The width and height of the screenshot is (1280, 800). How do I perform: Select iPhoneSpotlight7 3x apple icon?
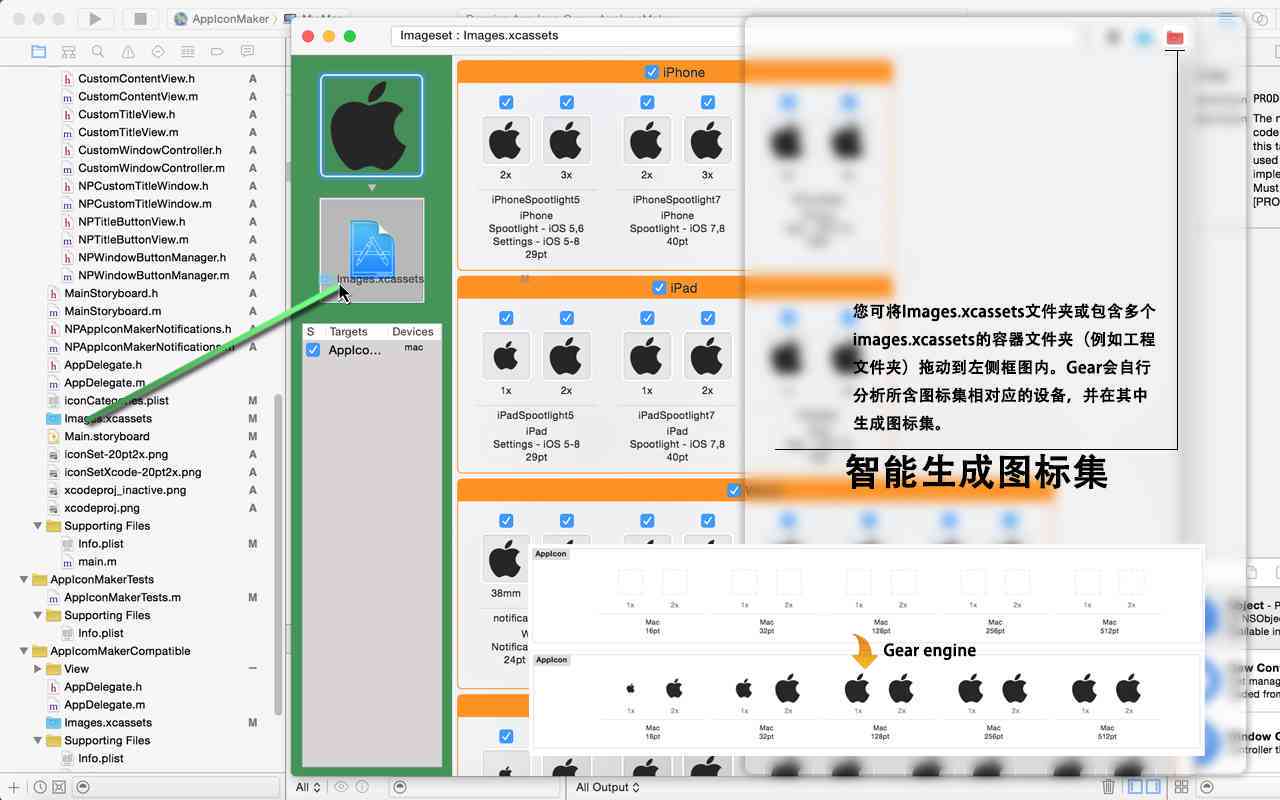[707, 140]
